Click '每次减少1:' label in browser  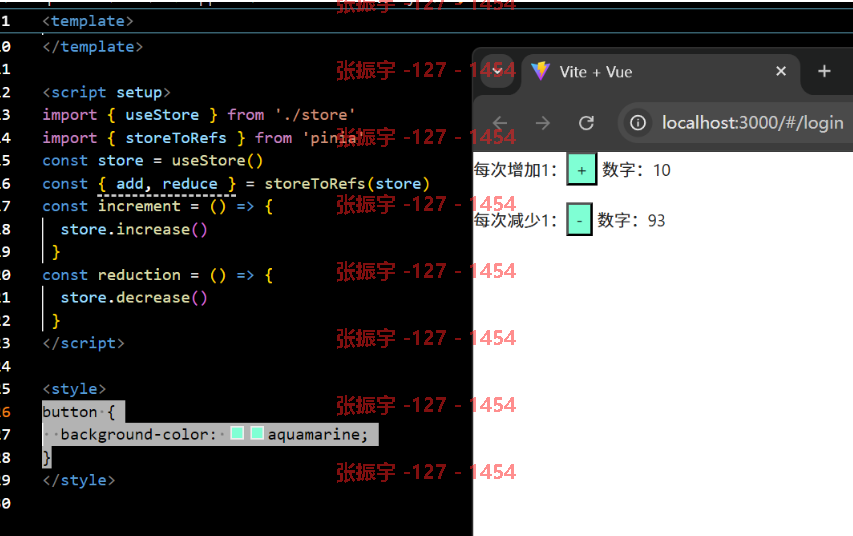point(515,220)
